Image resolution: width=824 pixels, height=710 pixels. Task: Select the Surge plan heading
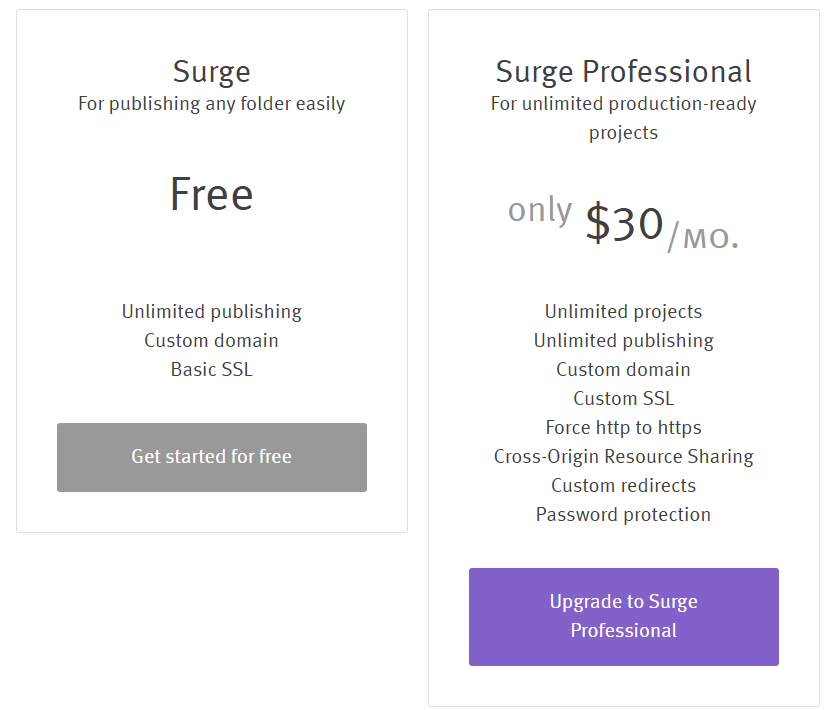(211, 72)
